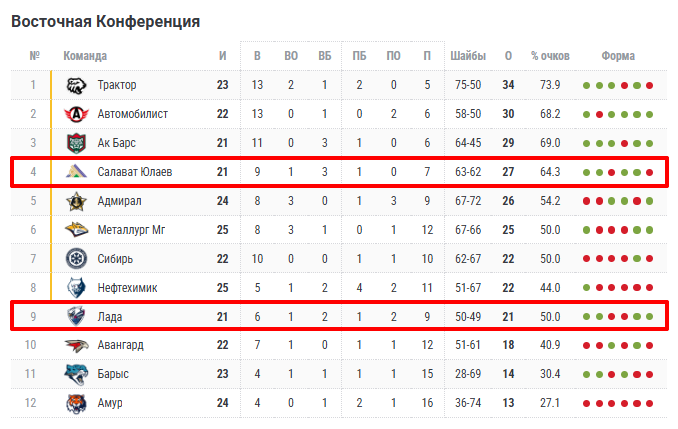Click the Металлург Мг team logo
Viewport: 678px width, 429px height.
click(77, 230)
